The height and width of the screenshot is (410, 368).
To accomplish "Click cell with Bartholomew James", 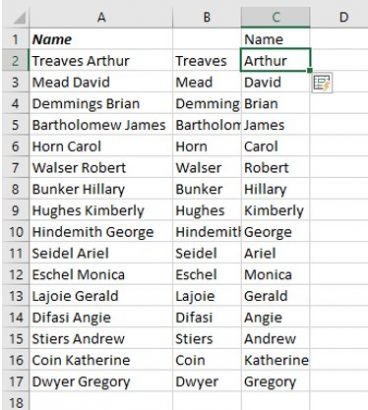I will point(101,125).
